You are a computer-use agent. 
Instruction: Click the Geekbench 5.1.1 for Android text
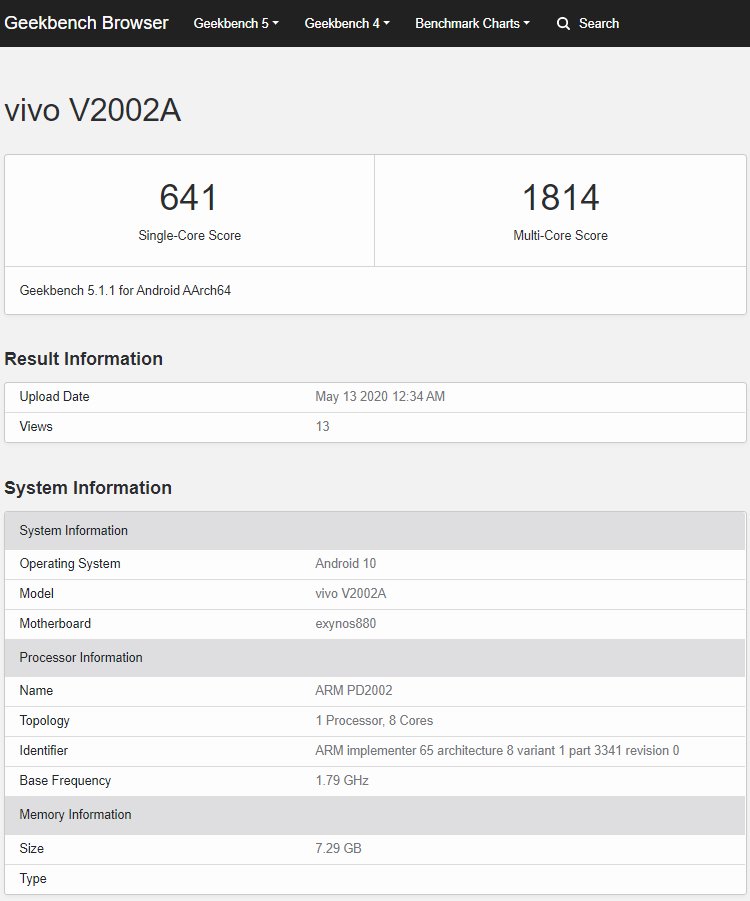125,290
